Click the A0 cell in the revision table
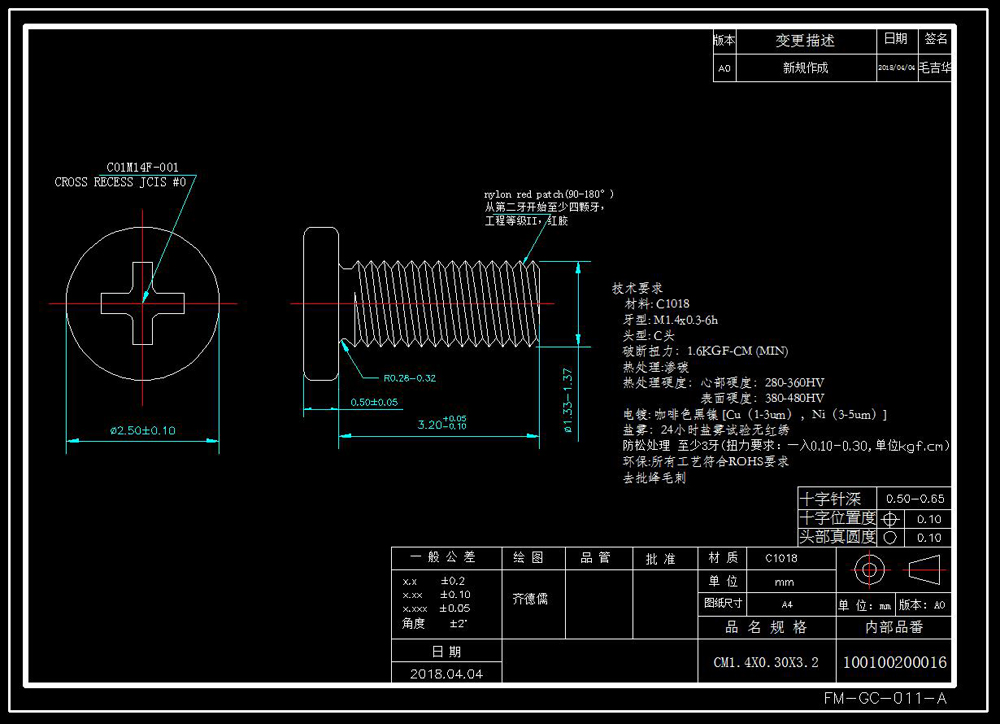The height and width of the screenshot is (724, 1000). click(724, 68)
